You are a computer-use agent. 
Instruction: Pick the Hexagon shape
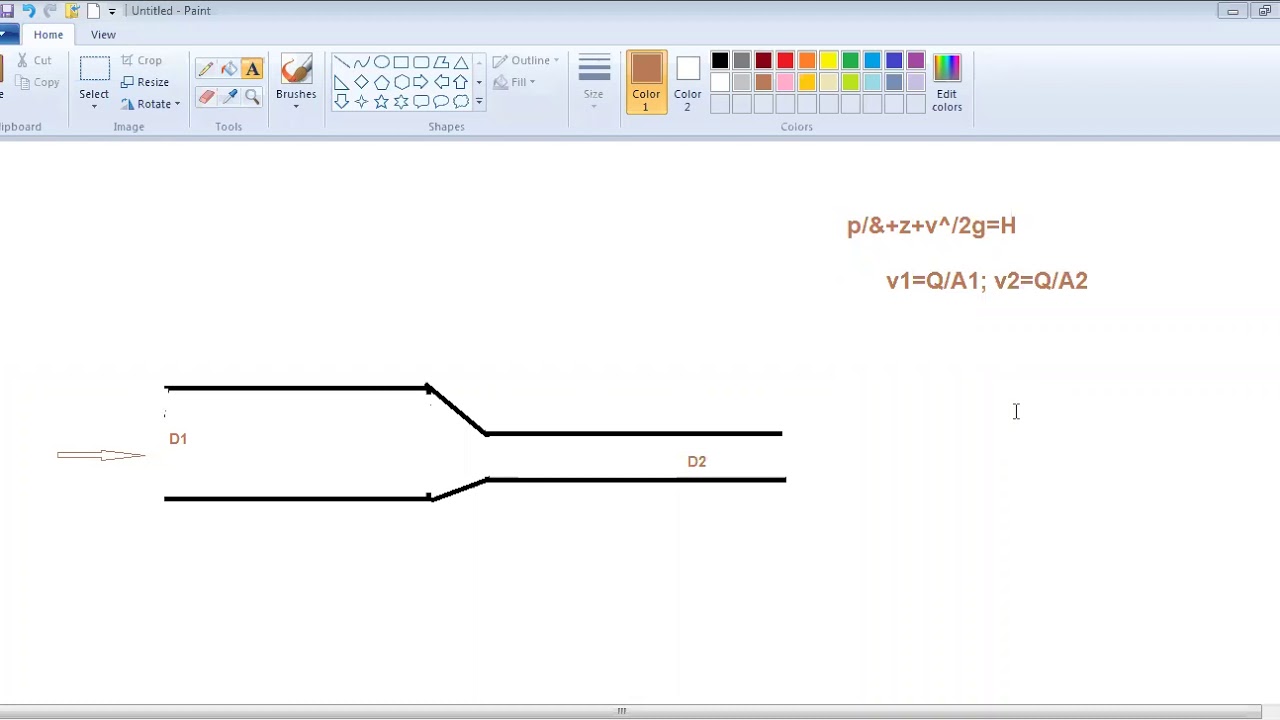coord(401,82)
